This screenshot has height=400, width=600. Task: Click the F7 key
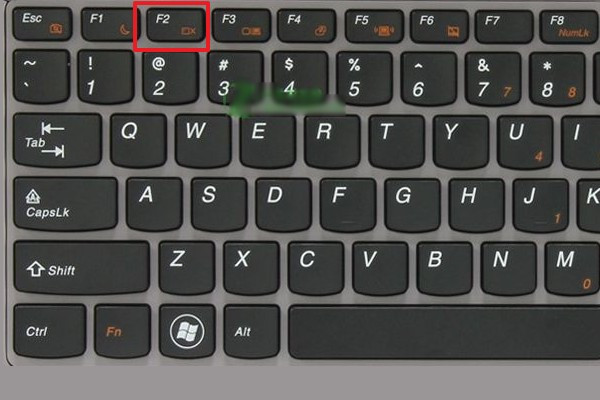tap(504, 27)
